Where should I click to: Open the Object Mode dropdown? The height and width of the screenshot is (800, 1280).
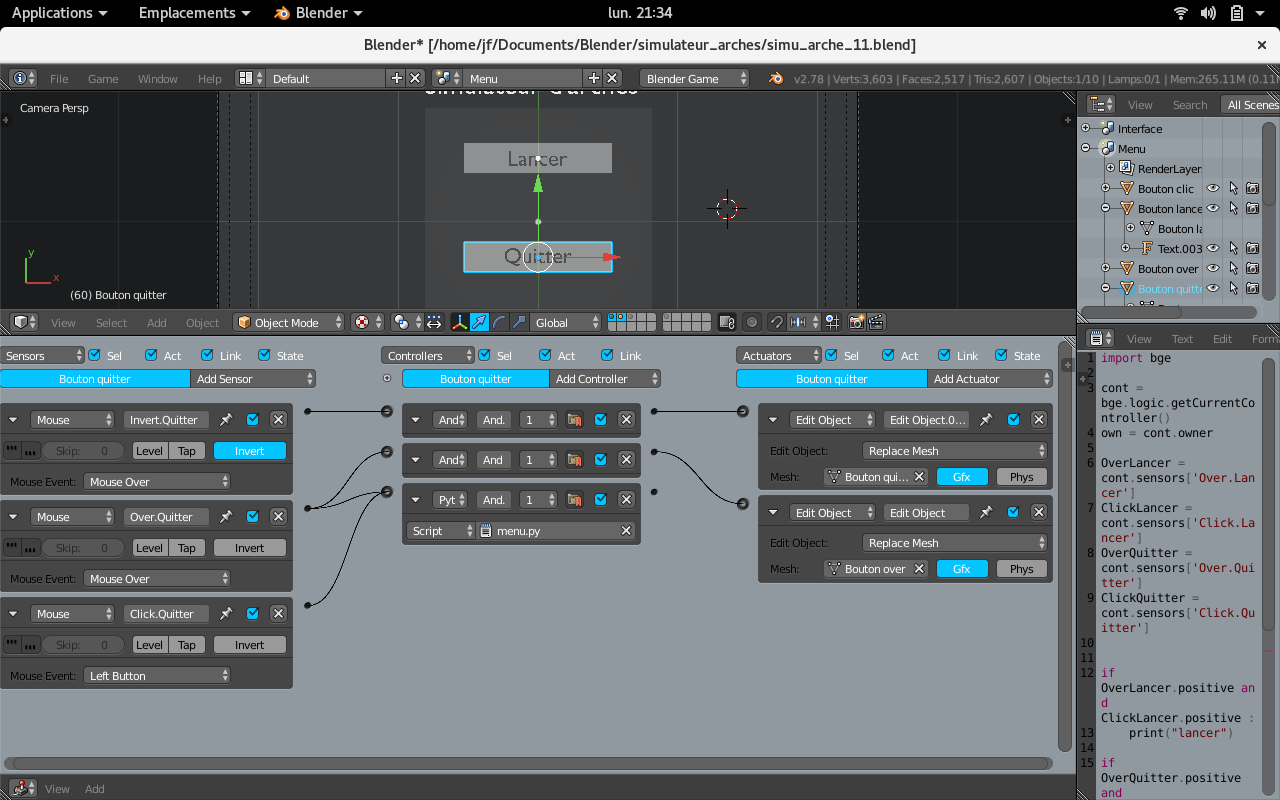click(x=289, y=322)
